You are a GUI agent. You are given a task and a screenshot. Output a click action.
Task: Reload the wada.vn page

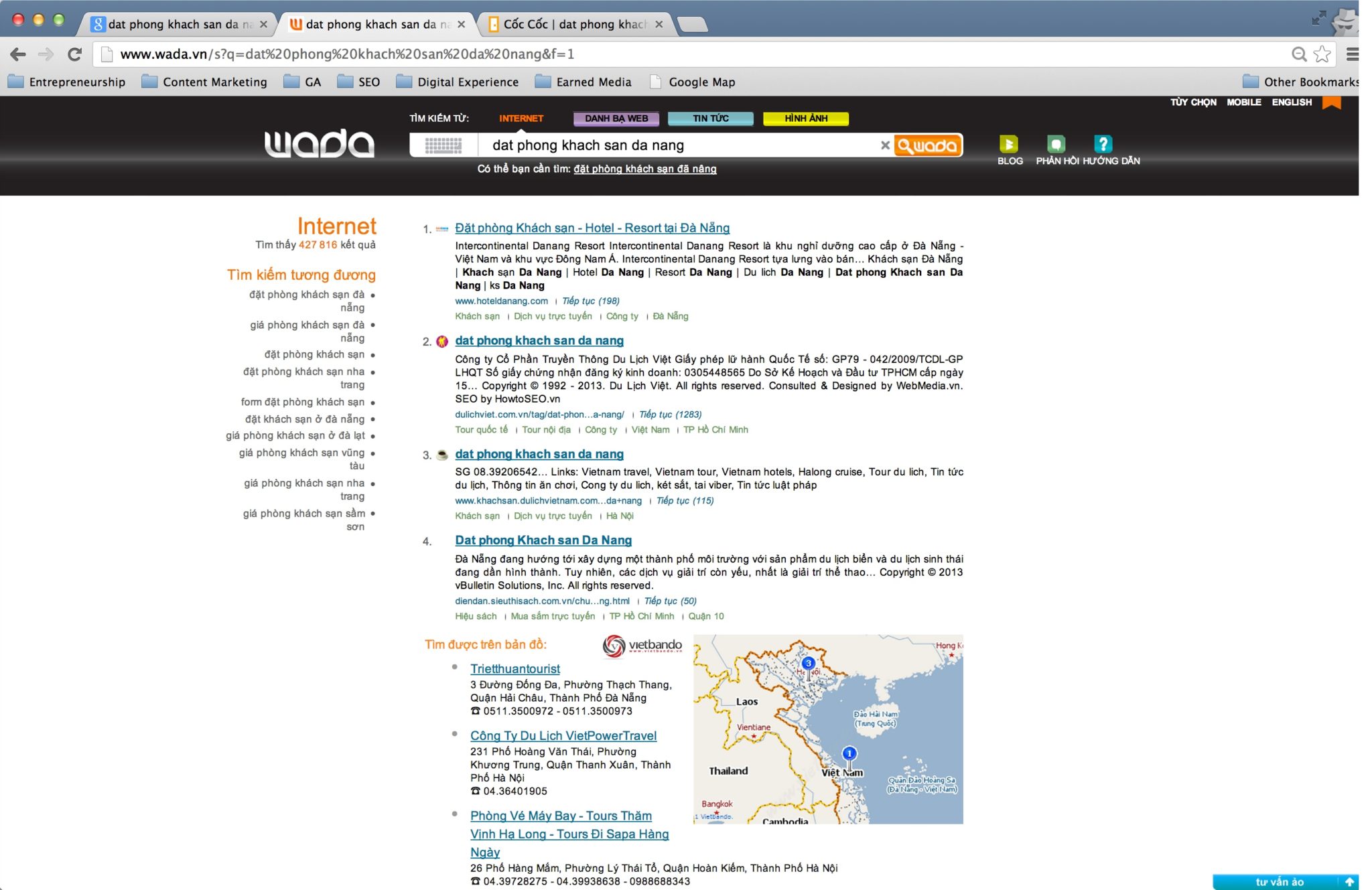pos(74,54)
